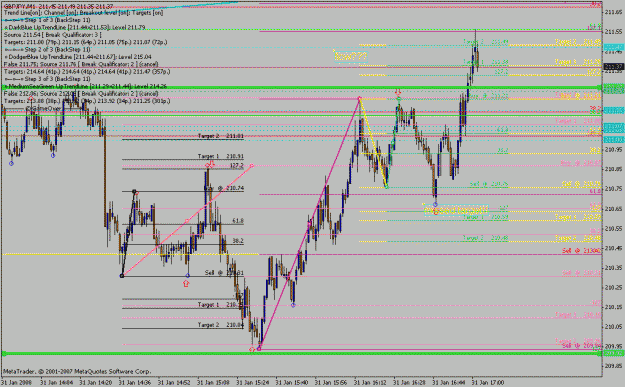625x387 pixels.
Task: Click the 'ZigGameOver' indicator label
Action: tap(44, 108)
